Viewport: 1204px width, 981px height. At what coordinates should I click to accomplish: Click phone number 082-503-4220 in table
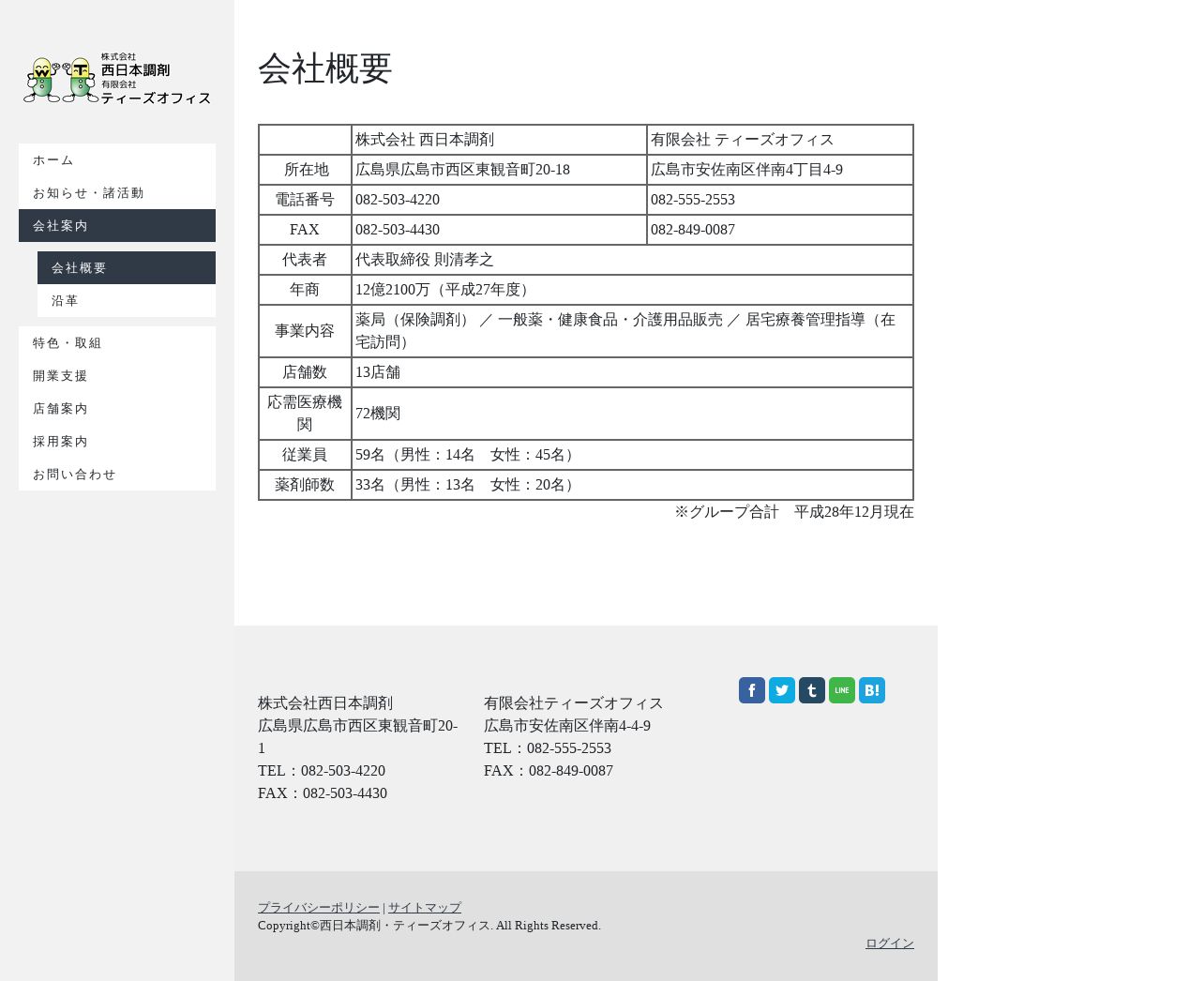pos(499,200)
